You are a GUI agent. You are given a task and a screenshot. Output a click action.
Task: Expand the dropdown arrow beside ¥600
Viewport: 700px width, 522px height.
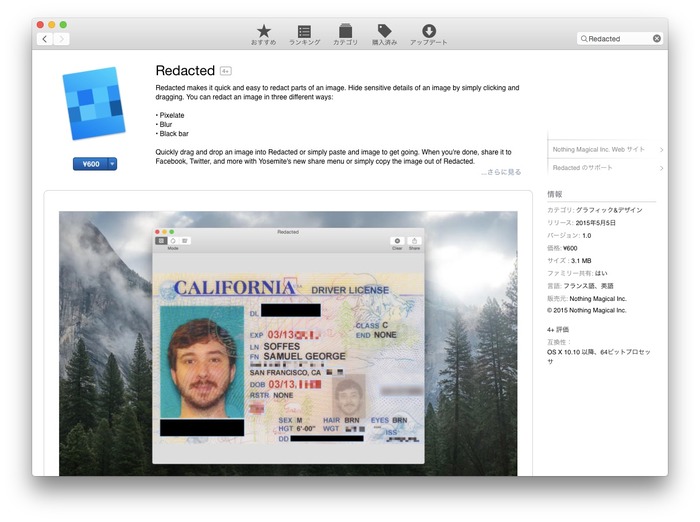[112, 164]
